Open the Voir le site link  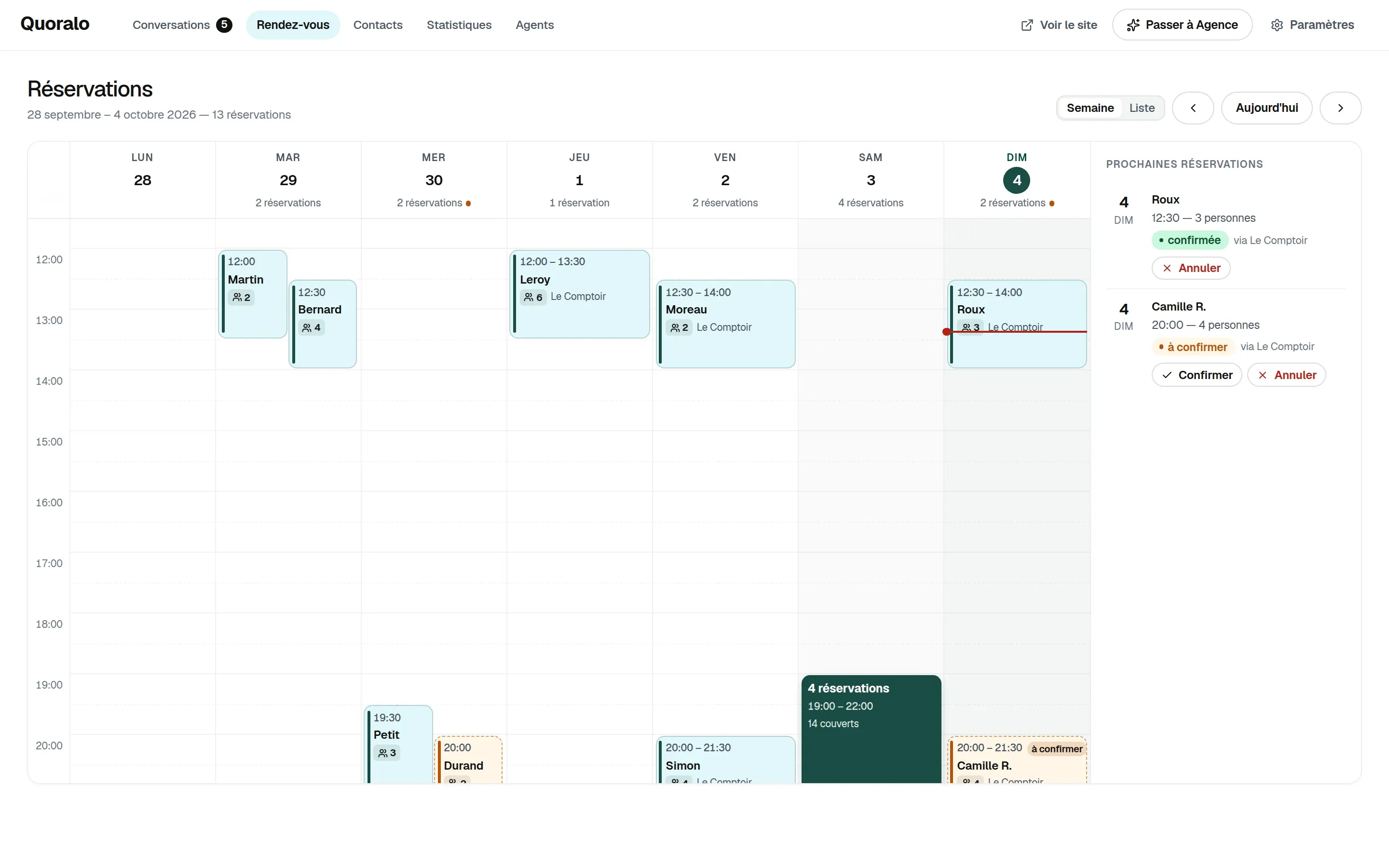(1059, 25)
